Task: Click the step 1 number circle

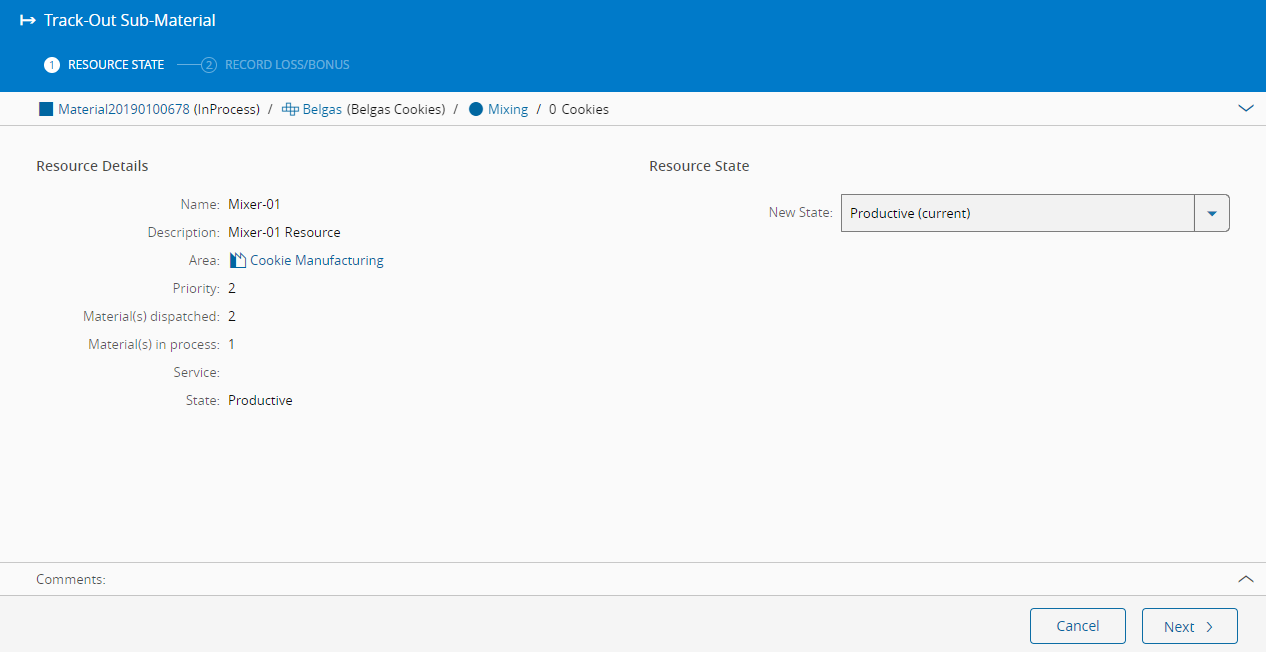Action: (52, 65)
